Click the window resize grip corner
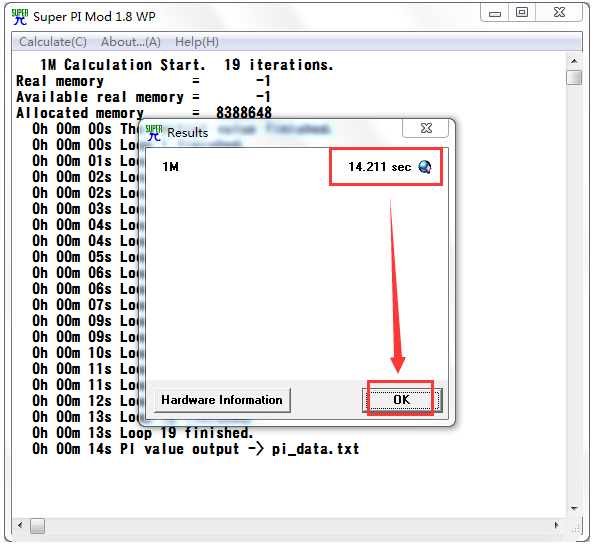This screenshot has width=595, height=545. [576, 527]
